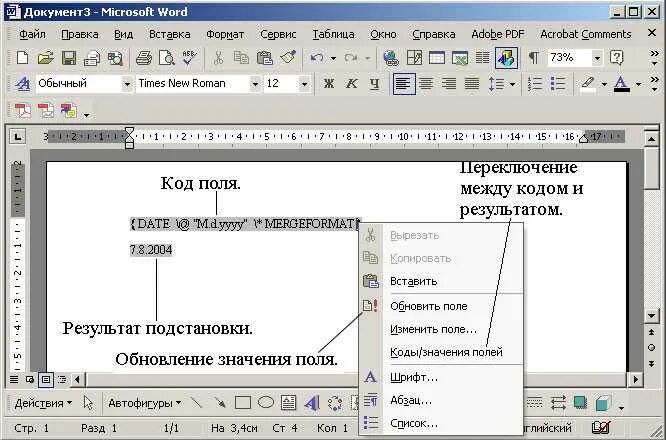Image resolution: width=666 pixels, height=440 pixels.
Task: Open the zoom 73% dropdown
Action: [597, 58]
